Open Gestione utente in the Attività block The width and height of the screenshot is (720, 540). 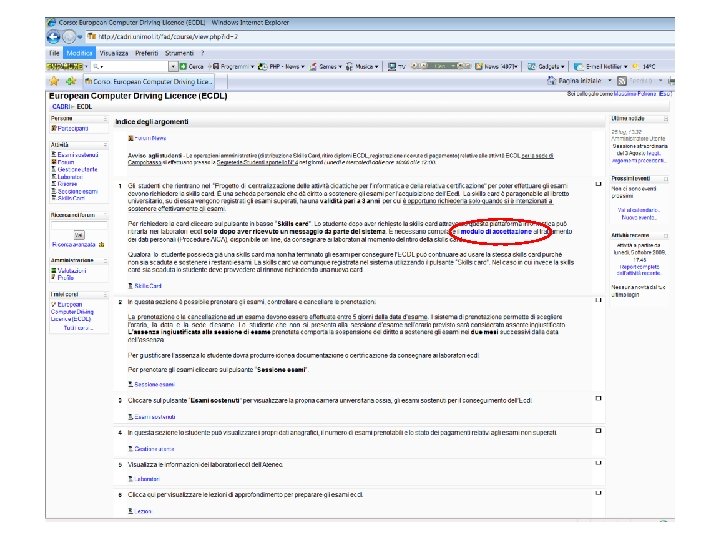[x=77, y=169]
